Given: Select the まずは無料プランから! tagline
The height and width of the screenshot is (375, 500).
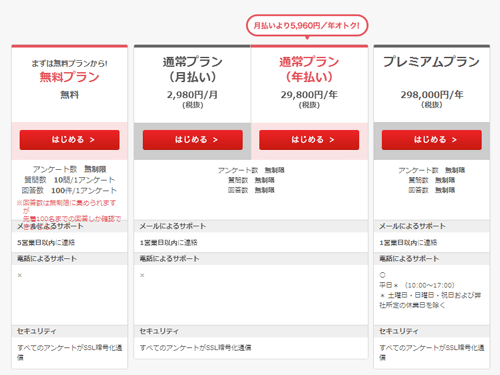Looking at the screenshot, I should tap(69, 63).
